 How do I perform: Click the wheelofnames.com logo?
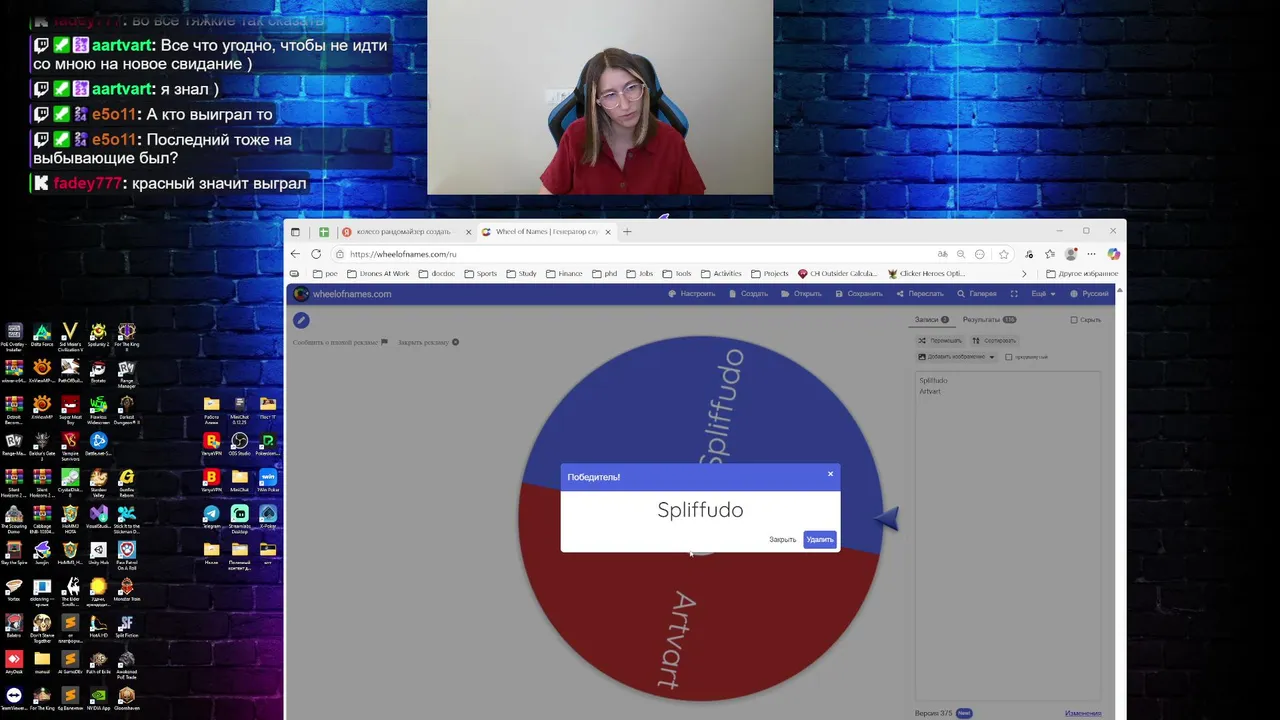tap(342, 294)
